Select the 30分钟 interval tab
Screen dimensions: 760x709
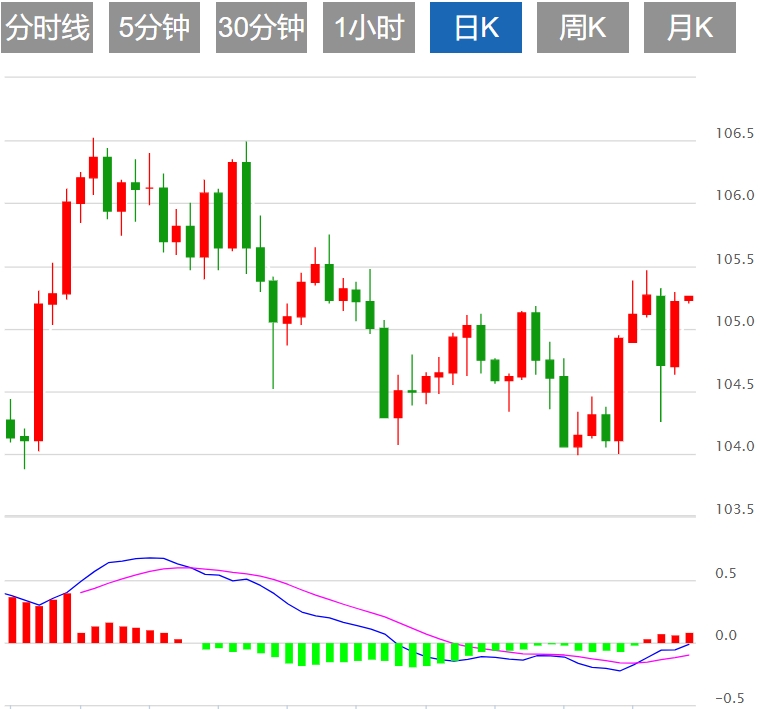(261, 27)
